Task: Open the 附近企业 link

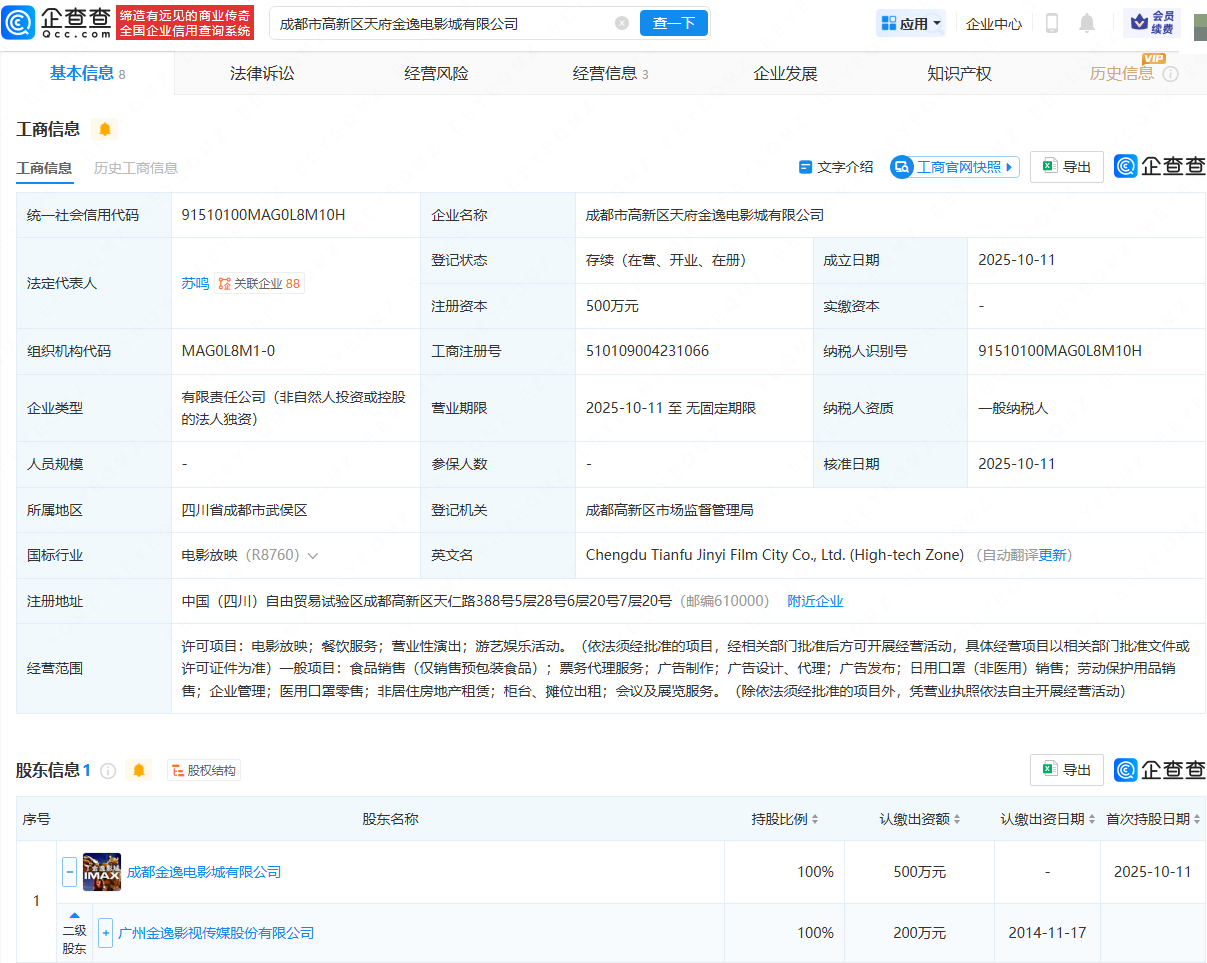Action: (815, 601)
